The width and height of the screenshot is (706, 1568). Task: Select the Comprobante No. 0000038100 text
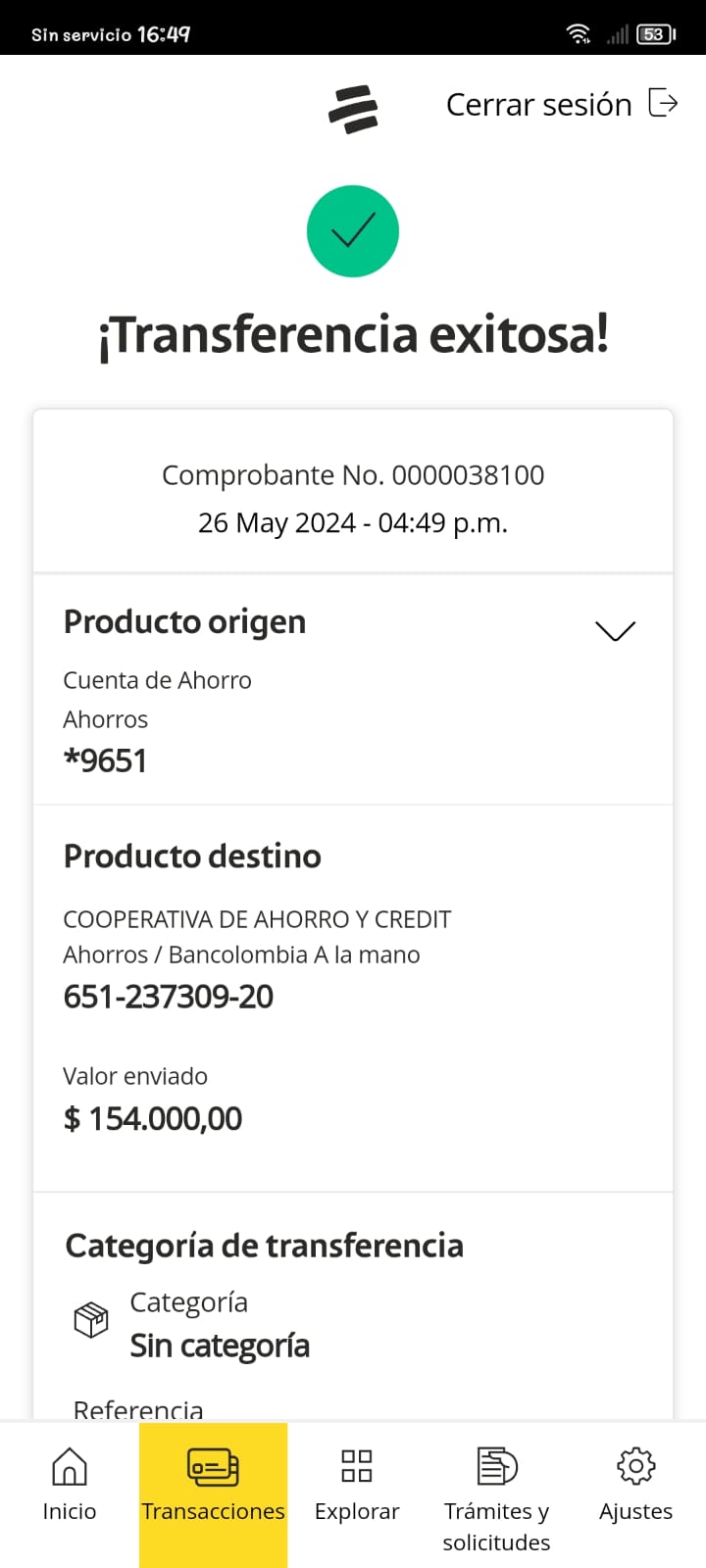pyautogui.click(x=353, y=475)
